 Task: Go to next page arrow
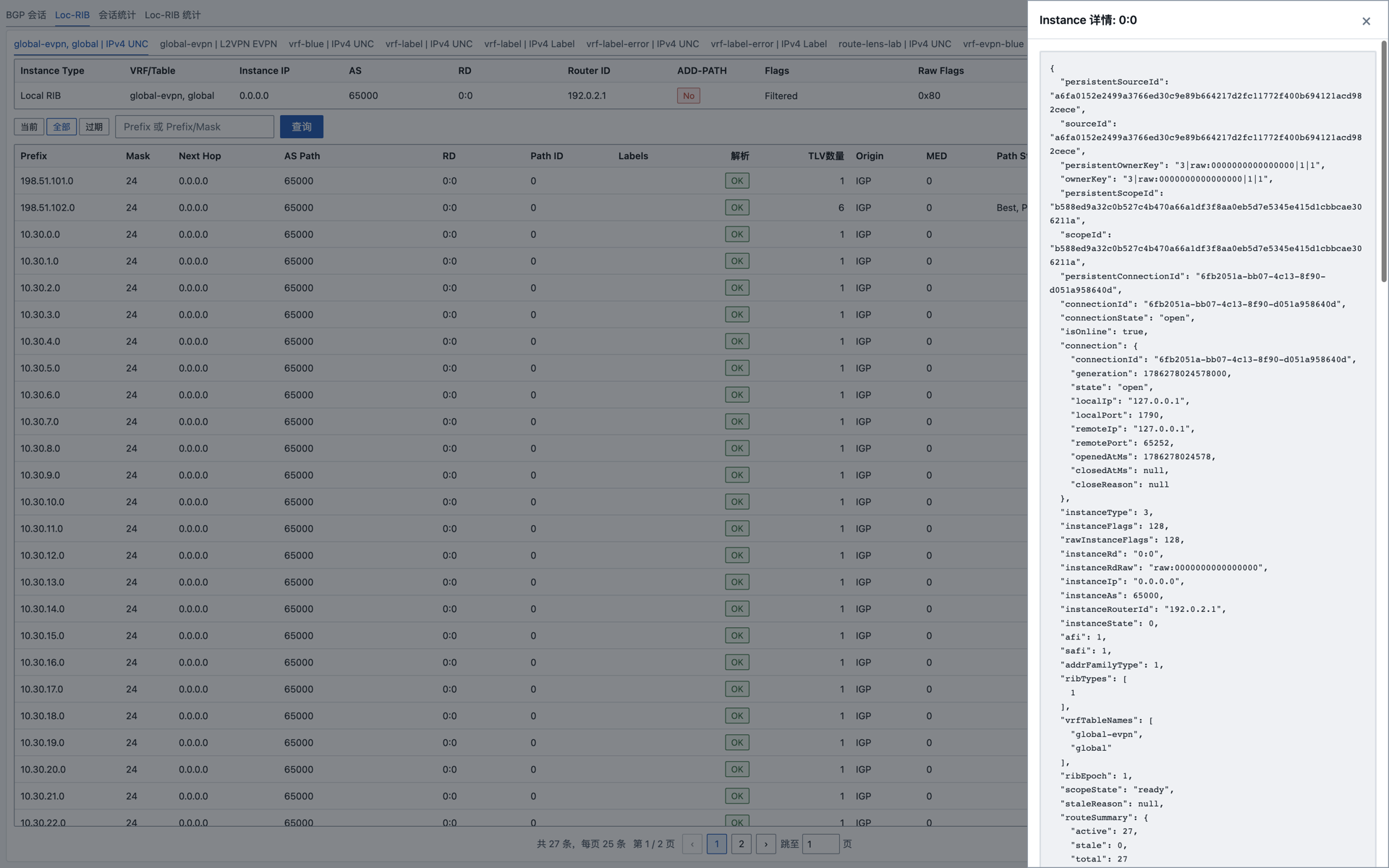(766, 844)
